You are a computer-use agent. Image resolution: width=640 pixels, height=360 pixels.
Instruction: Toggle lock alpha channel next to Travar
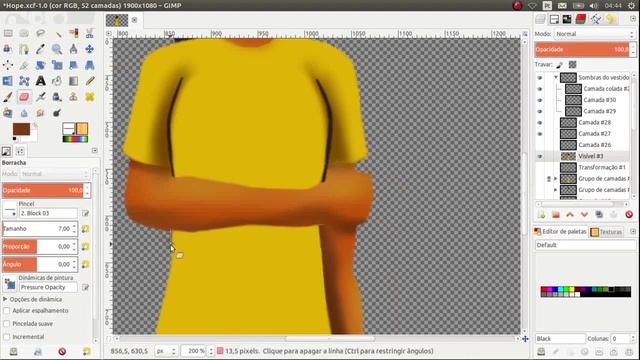coord(573,64)
